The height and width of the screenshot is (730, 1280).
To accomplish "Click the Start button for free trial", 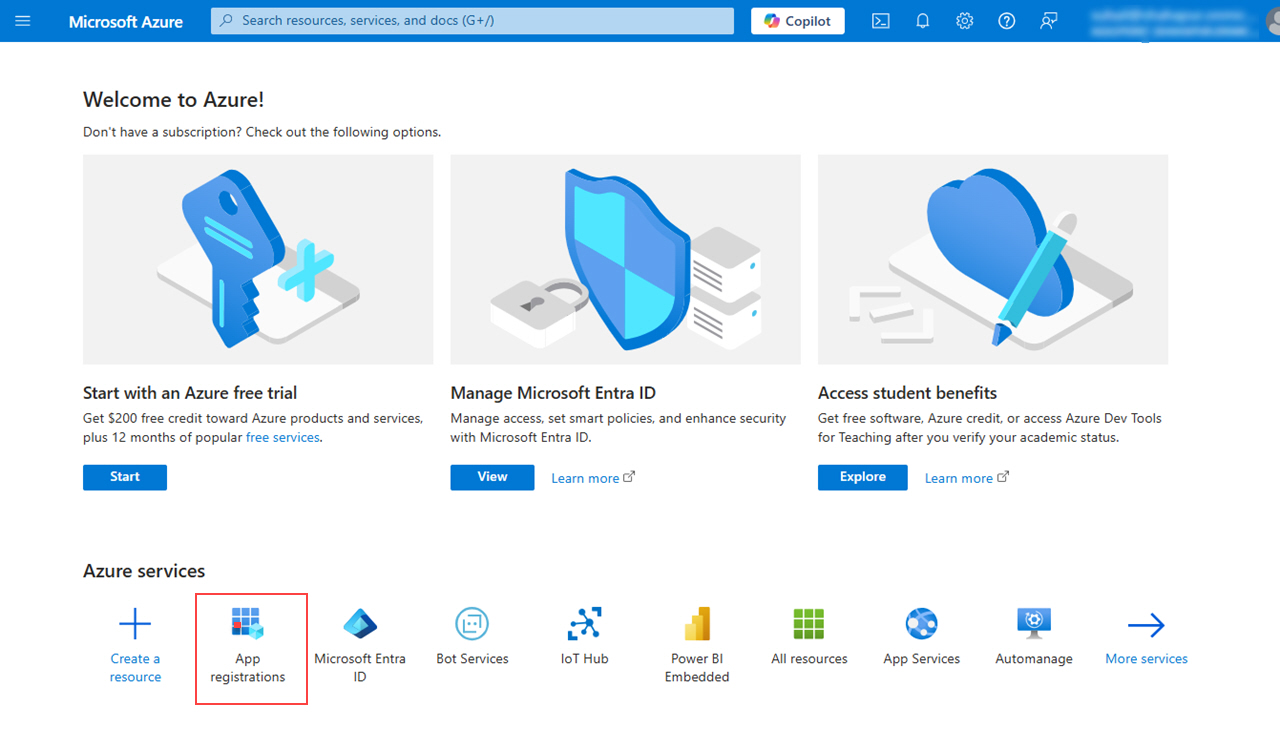I will pyautogui.click(x=125, y=477).
